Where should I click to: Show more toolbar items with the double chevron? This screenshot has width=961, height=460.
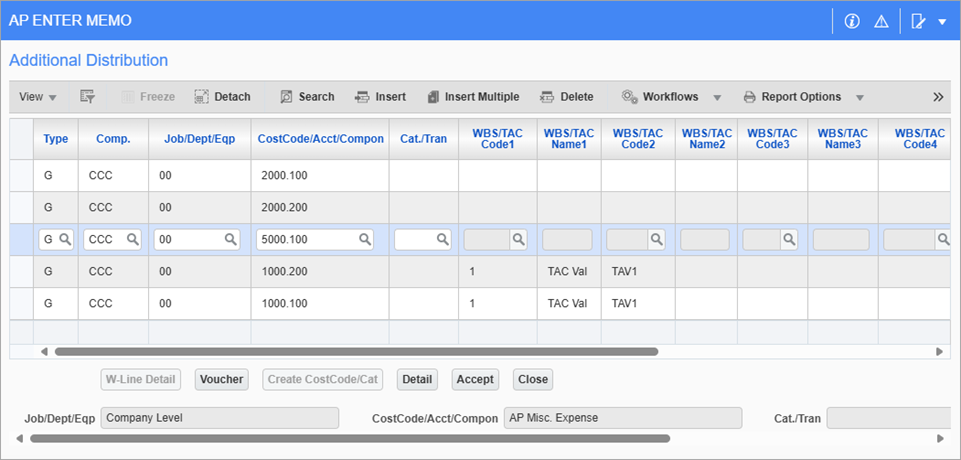[938, 97]
